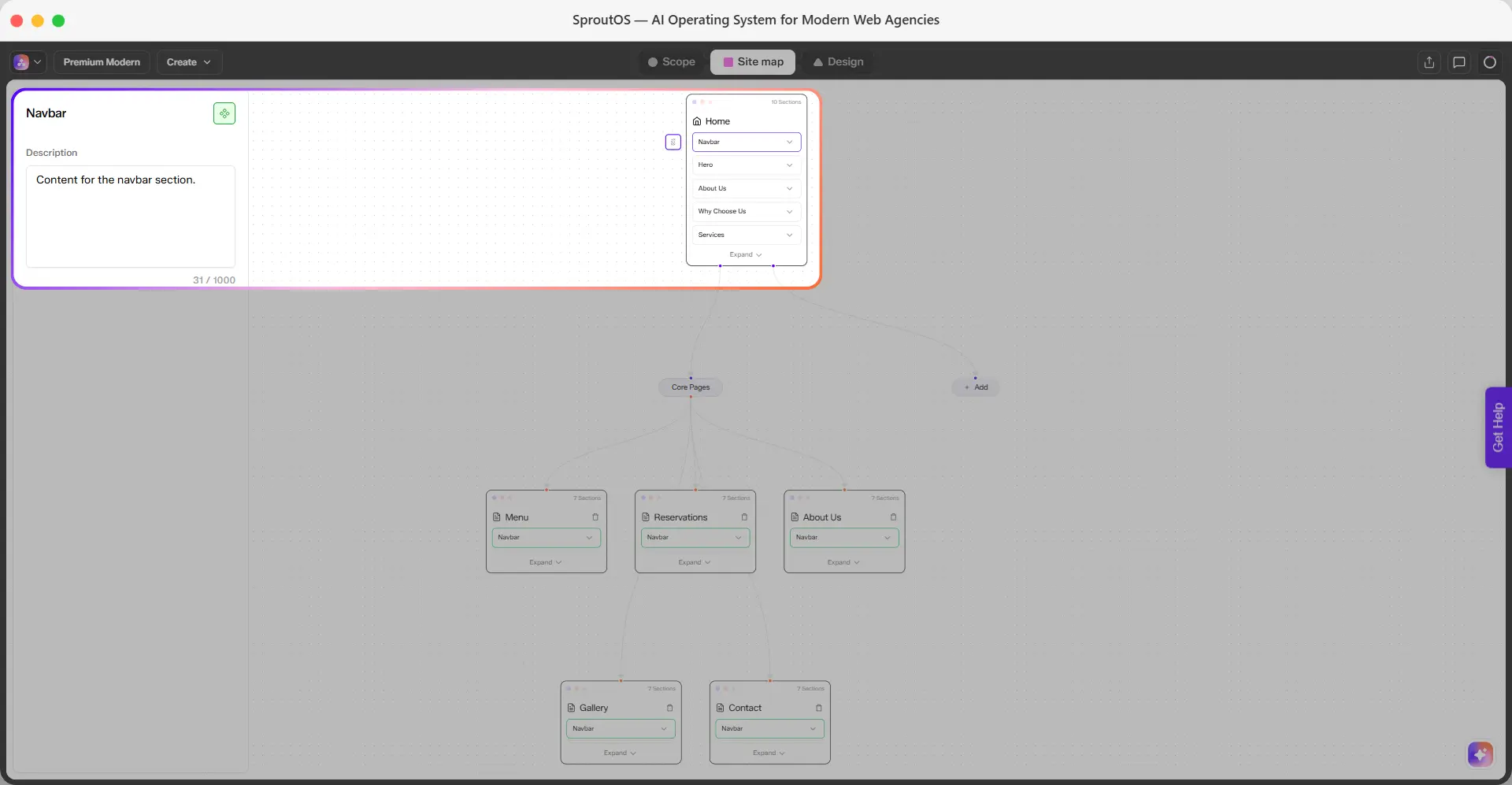Delete the Menu page with trash icon

(x=595, y=517)
